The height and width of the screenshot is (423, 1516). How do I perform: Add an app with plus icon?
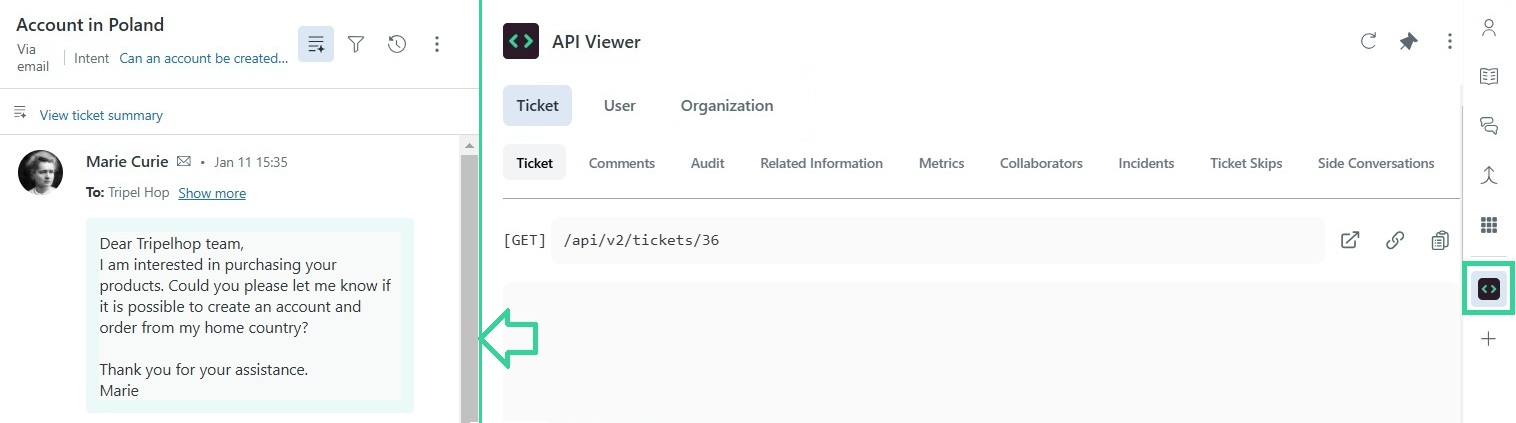click(1489, 339)
